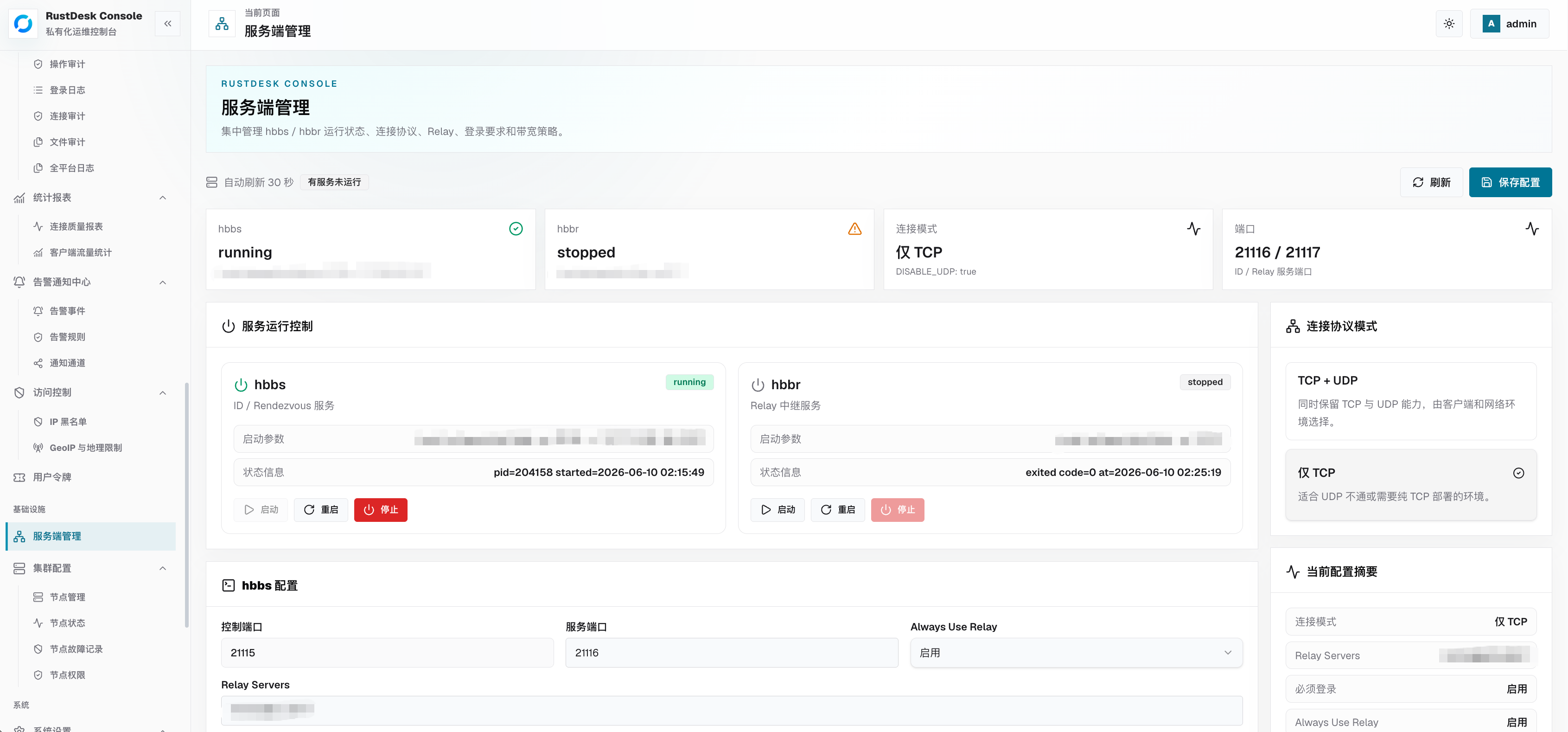Open IP 黑名单 in the sidebar

[x=68, y=421]
